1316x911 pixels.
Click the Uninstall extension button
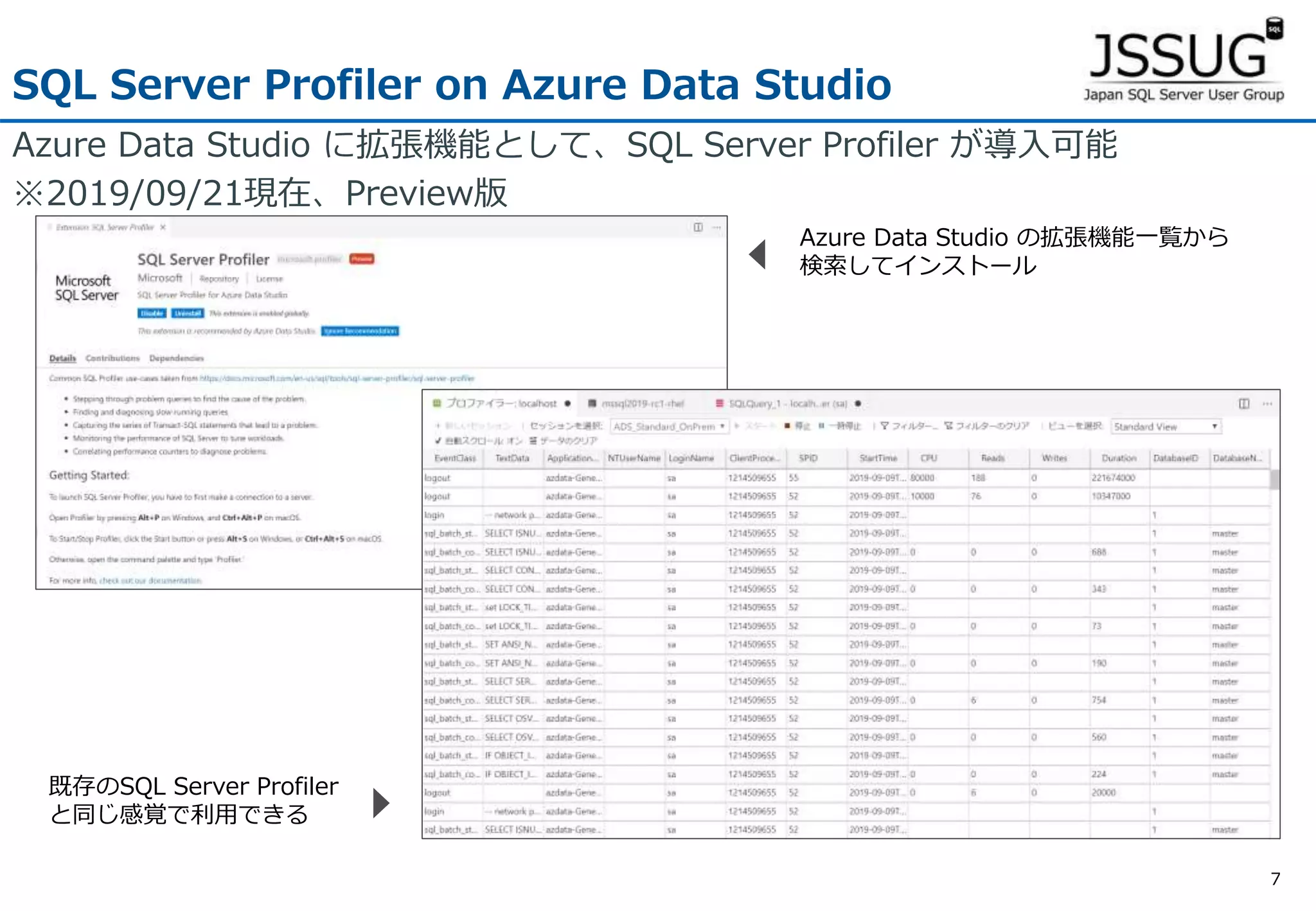tap(188, 313)
